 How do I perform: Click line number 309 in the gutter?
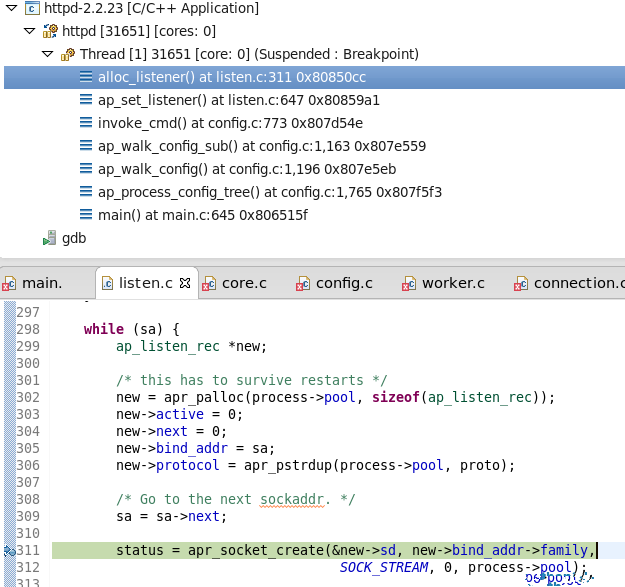(x=28, y=516)
